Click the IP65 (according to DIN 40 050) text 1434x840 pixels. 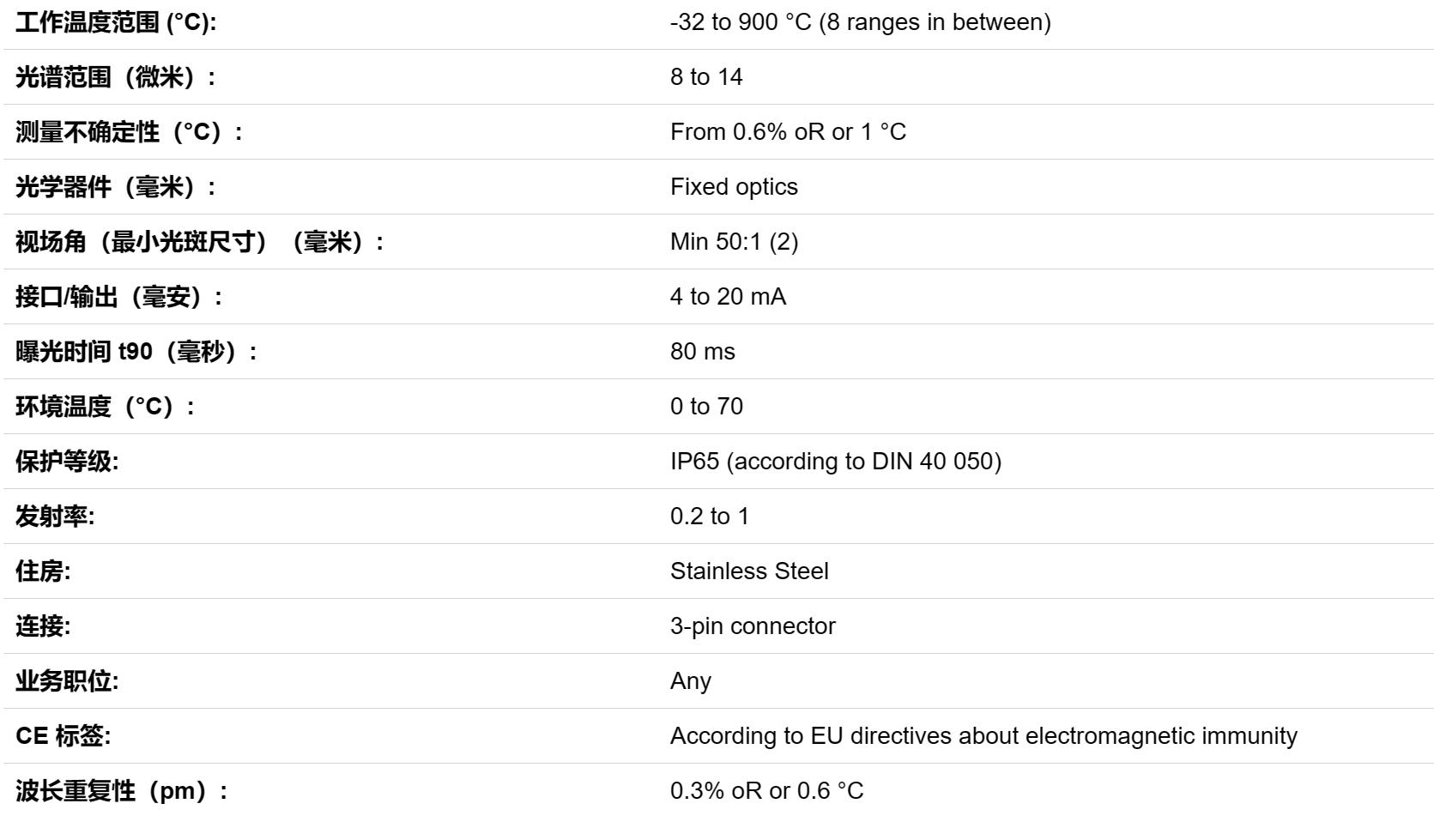click(x=835, y=462)
